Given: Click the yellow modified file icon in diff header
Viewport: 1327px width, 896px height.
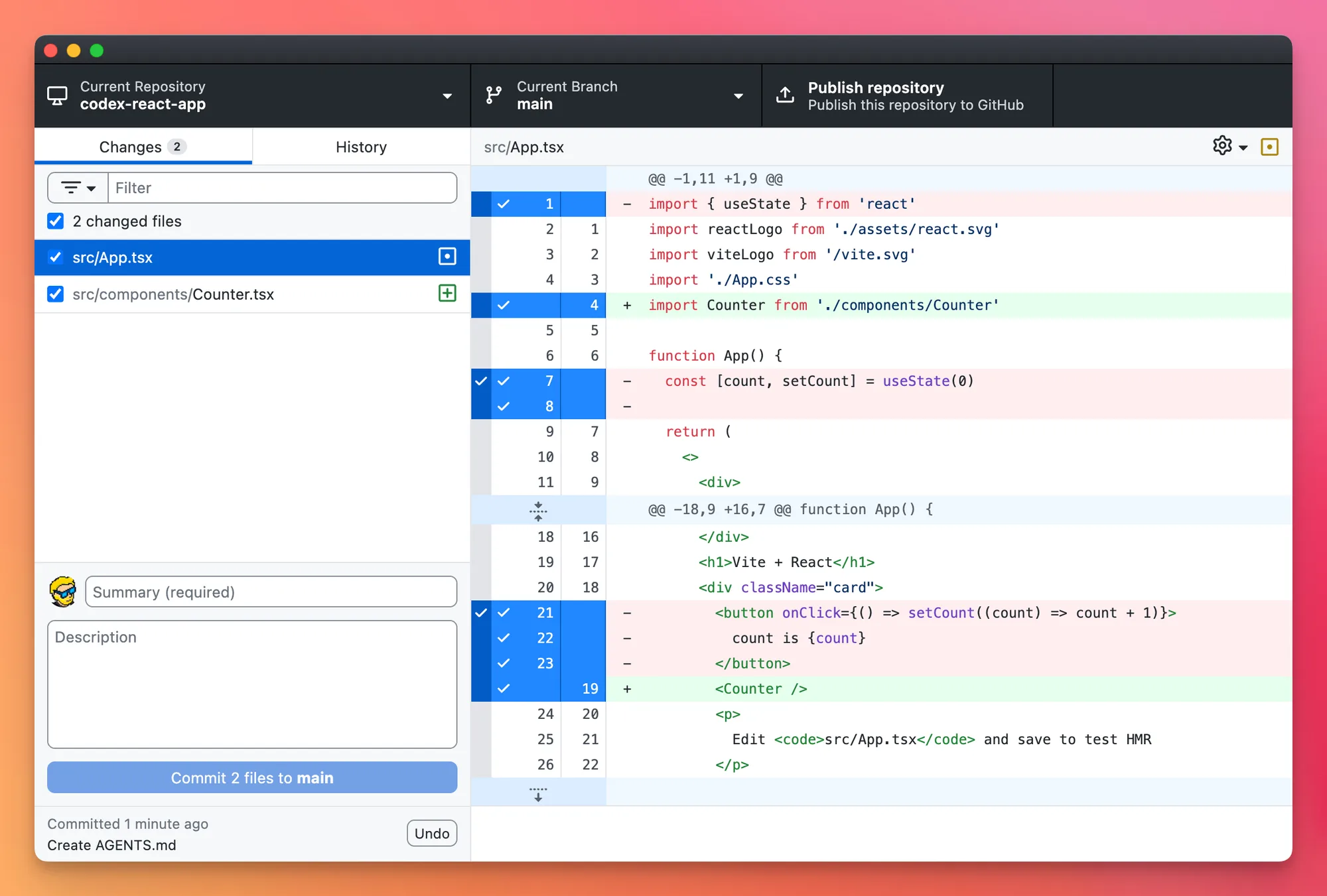Looking at the screenshot, I should point(1269,147).
